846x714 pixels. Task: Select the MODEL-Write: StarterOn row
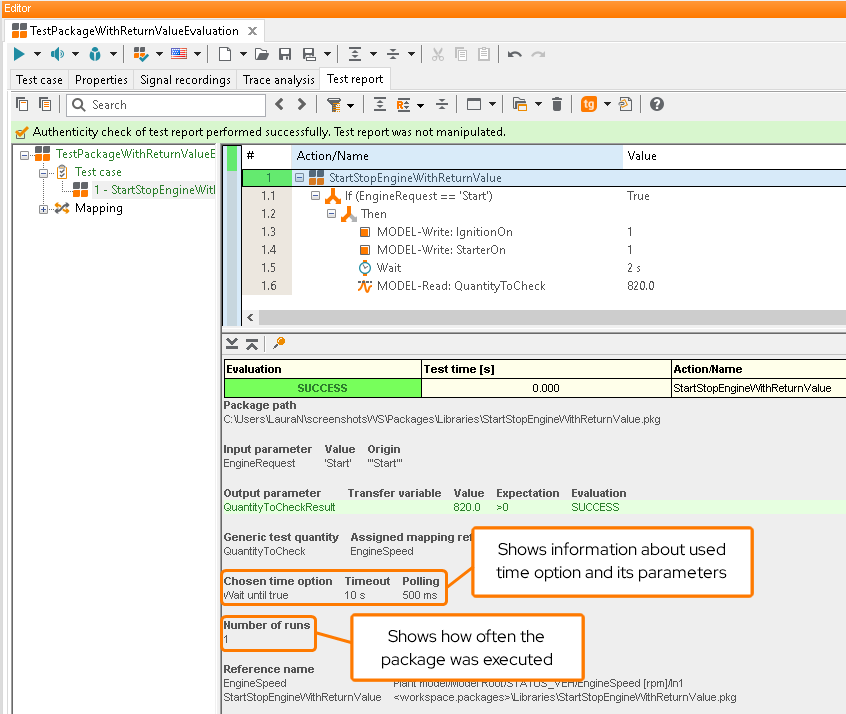tap(544, 250)
